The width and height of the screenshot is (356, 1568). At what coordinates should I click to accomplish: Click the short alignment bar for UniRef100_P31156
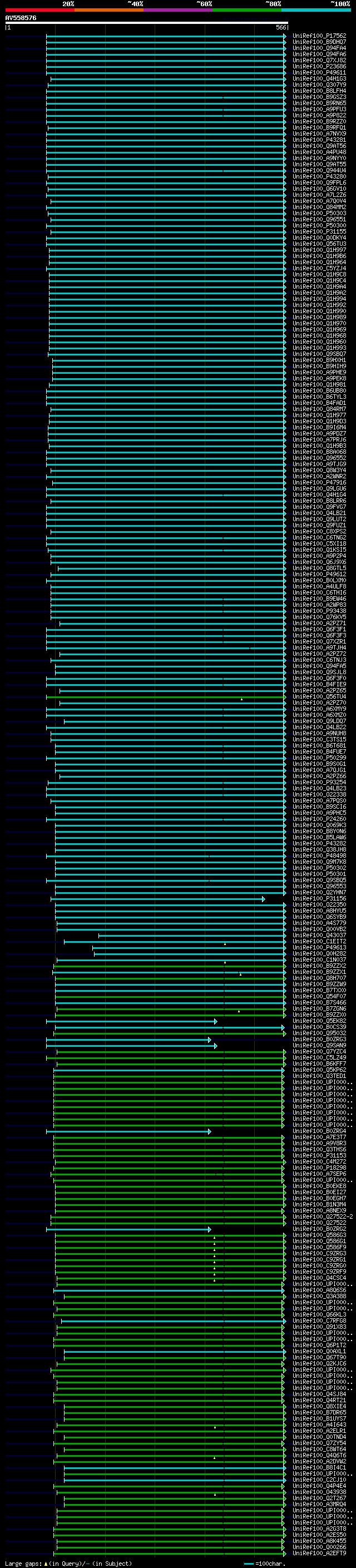click(157, 899)
